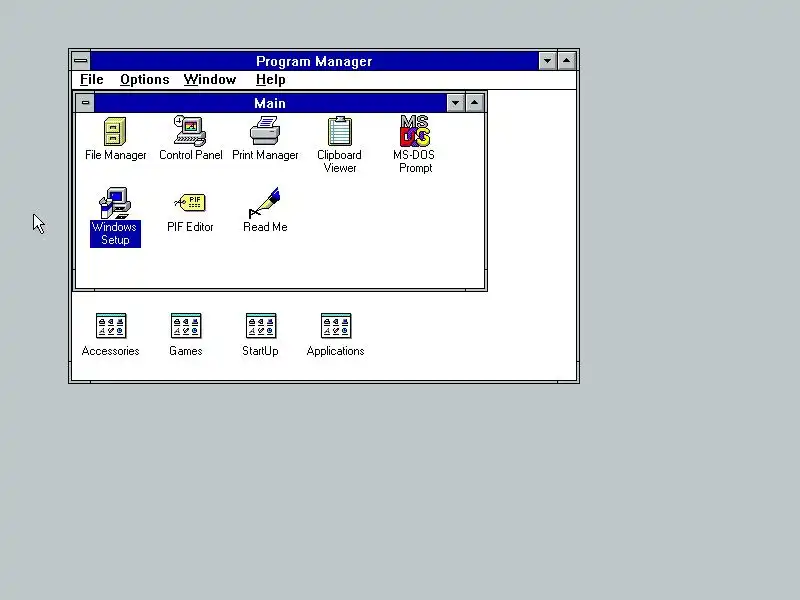Open the File menu
Screen dimensions: 800x600
(92, 80)
